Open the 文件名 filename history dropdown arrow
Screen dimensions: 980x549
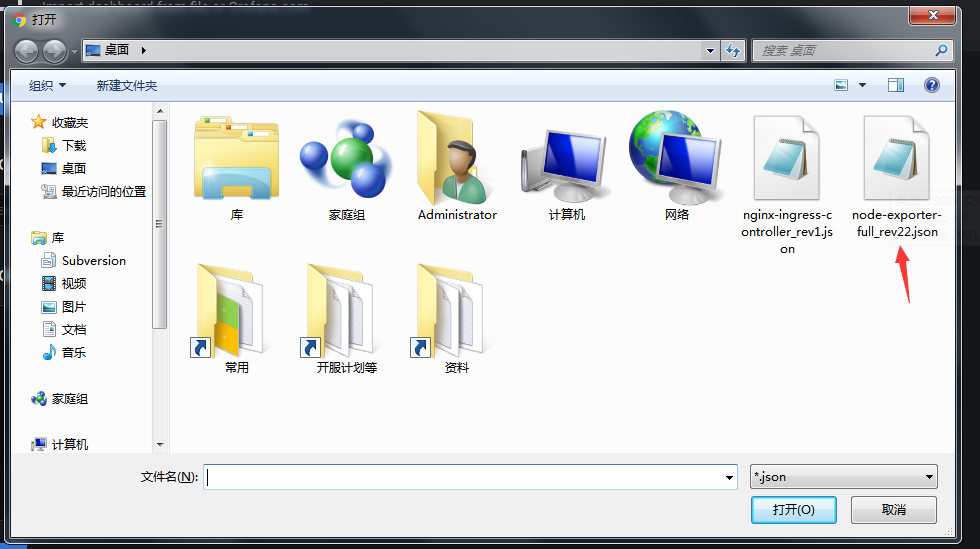[729, 478]
